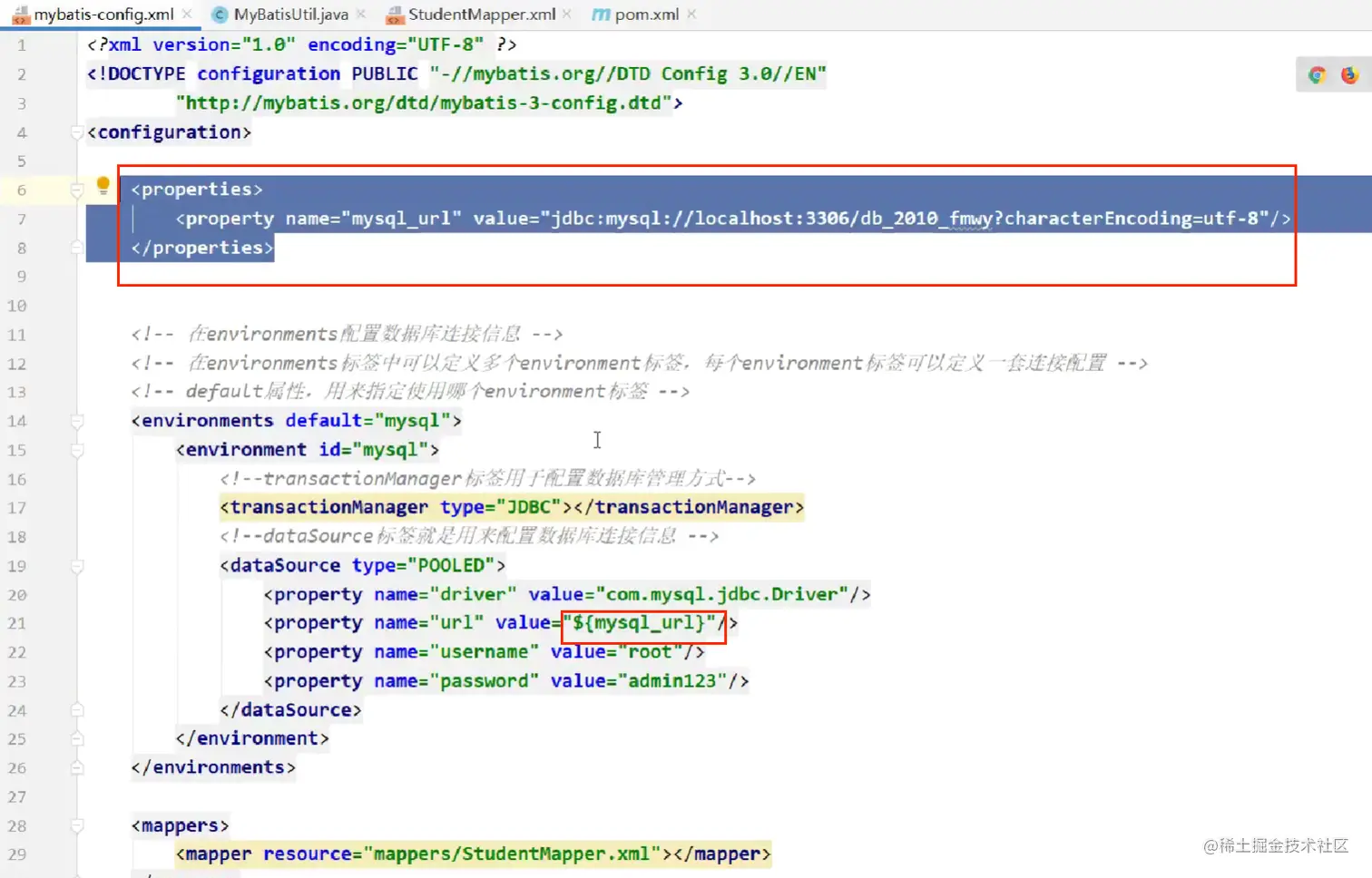1372x878 pixels.
Task: Close the StudentMapper.xml tab
Action: [567, 15]
